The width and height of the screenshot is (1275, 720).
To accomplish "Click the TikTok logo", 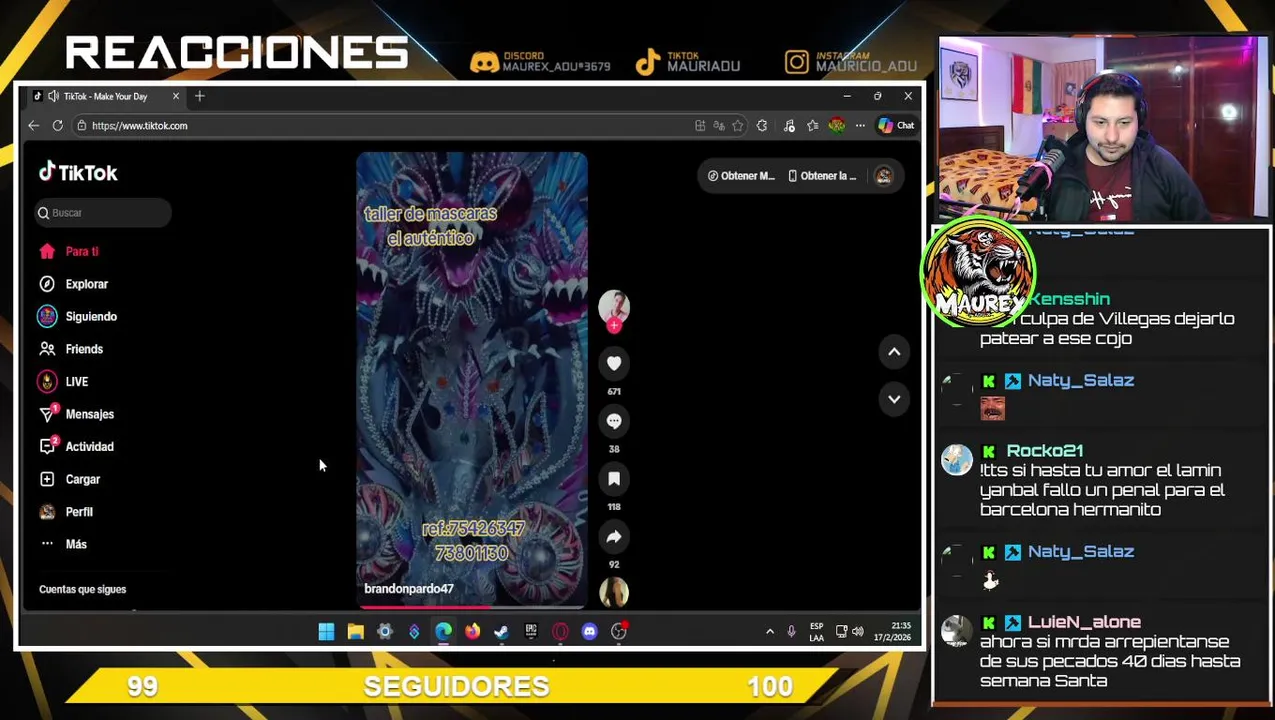I will tap(78, 172).
